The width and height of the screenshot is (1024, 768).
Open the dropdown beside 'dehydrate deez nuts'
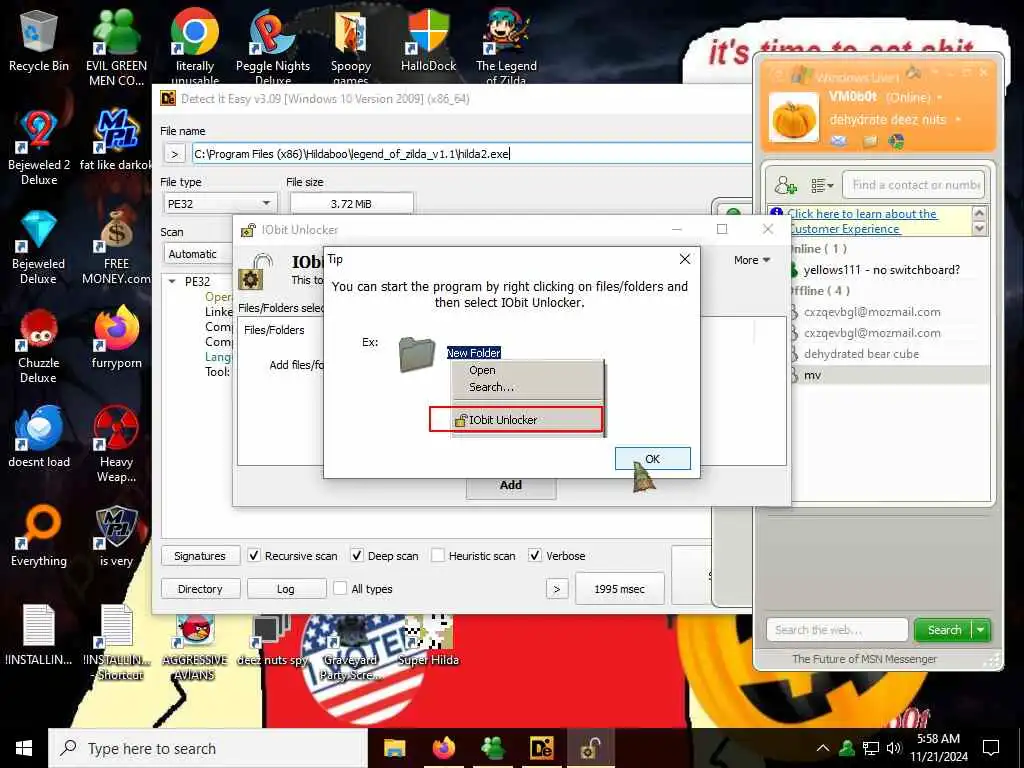(x=958, y=120)
